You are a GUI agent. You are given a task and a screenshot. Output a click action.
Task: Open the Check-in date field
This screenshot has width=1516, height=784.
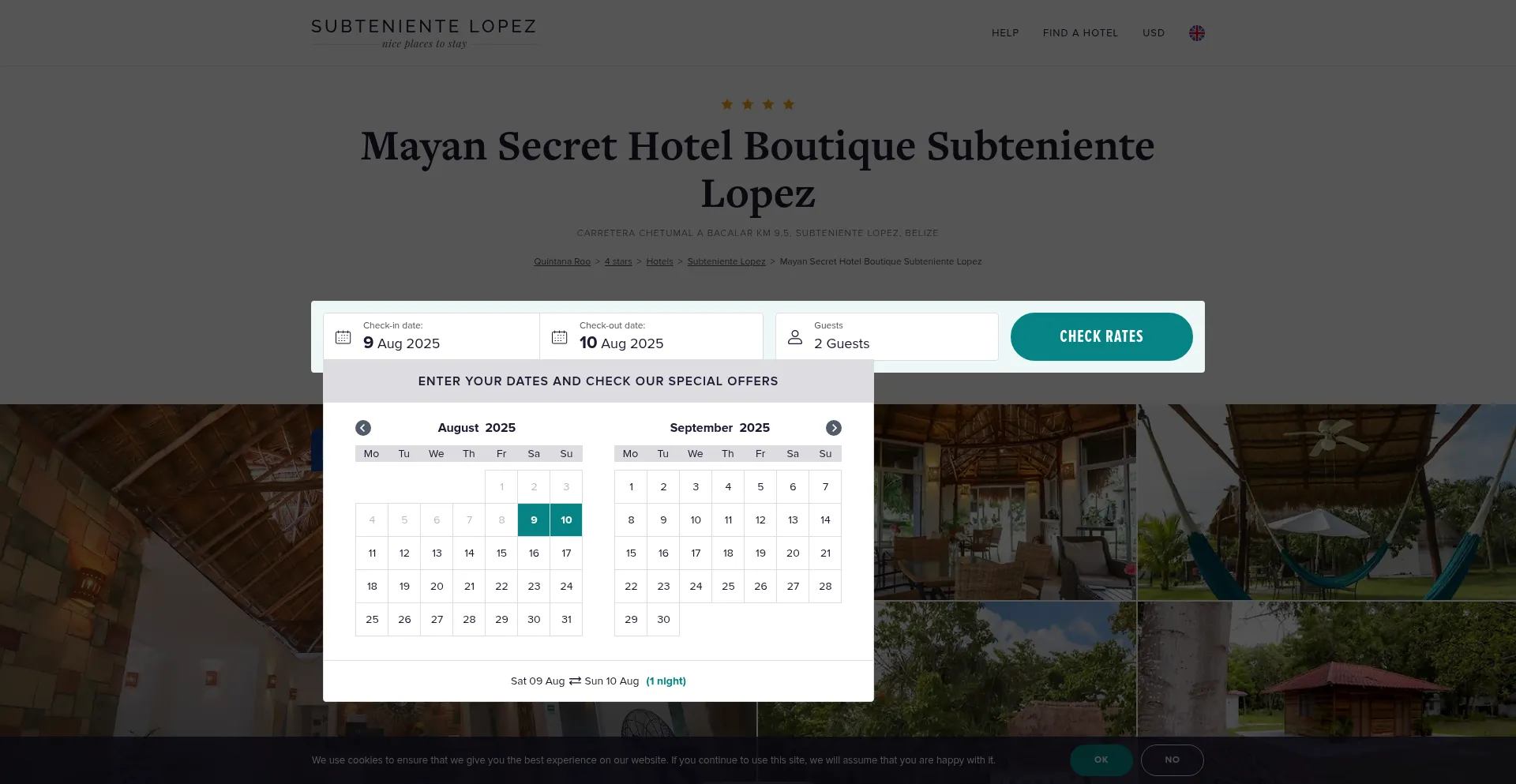[431, 336]
